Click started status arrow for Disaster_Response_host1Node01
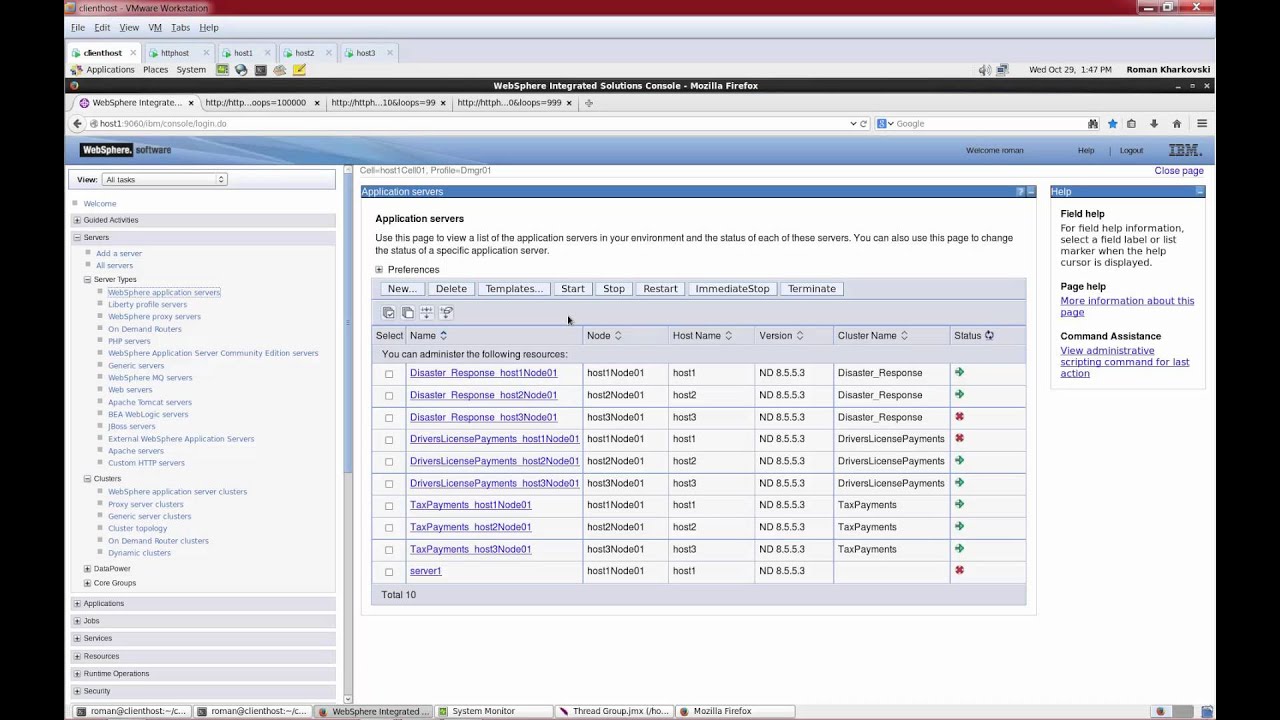The image size is (1280, 720). [x=959, y=373]
